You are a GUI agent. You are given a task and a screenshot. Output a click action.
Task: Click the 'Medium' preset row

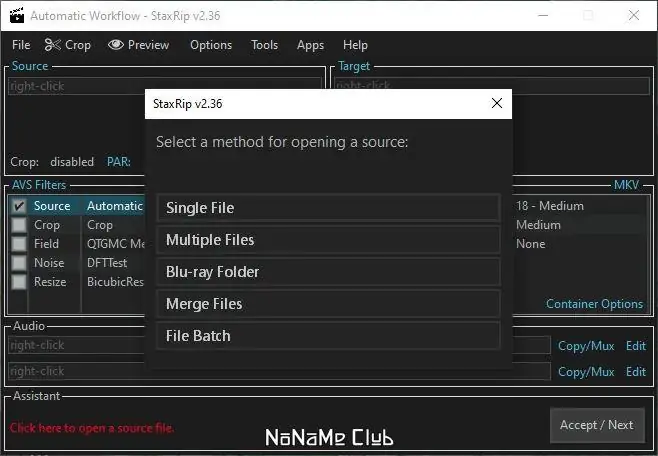pos(538,225)
